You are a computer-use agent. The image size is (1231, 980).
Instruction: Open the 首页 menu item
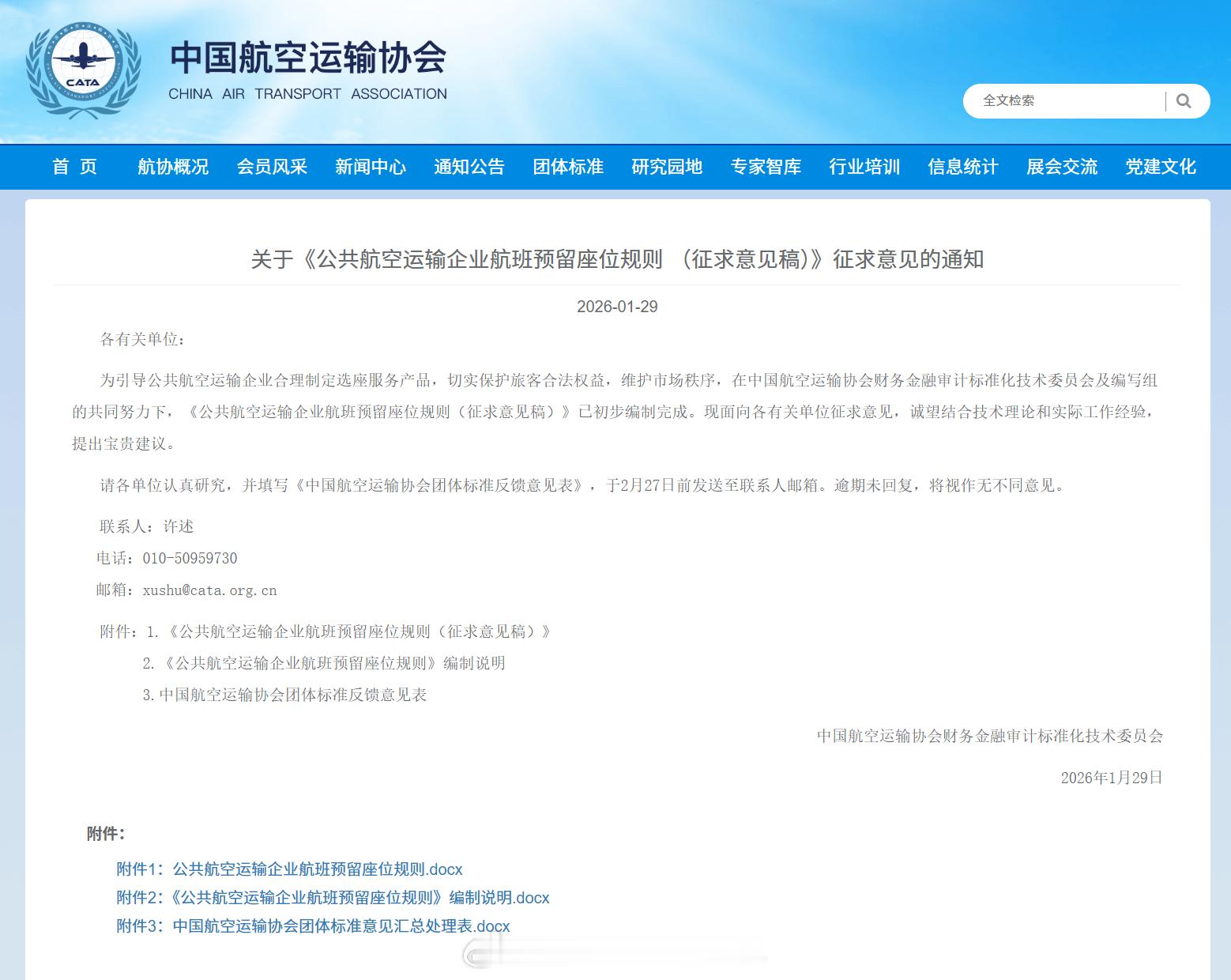coord(75,167)
